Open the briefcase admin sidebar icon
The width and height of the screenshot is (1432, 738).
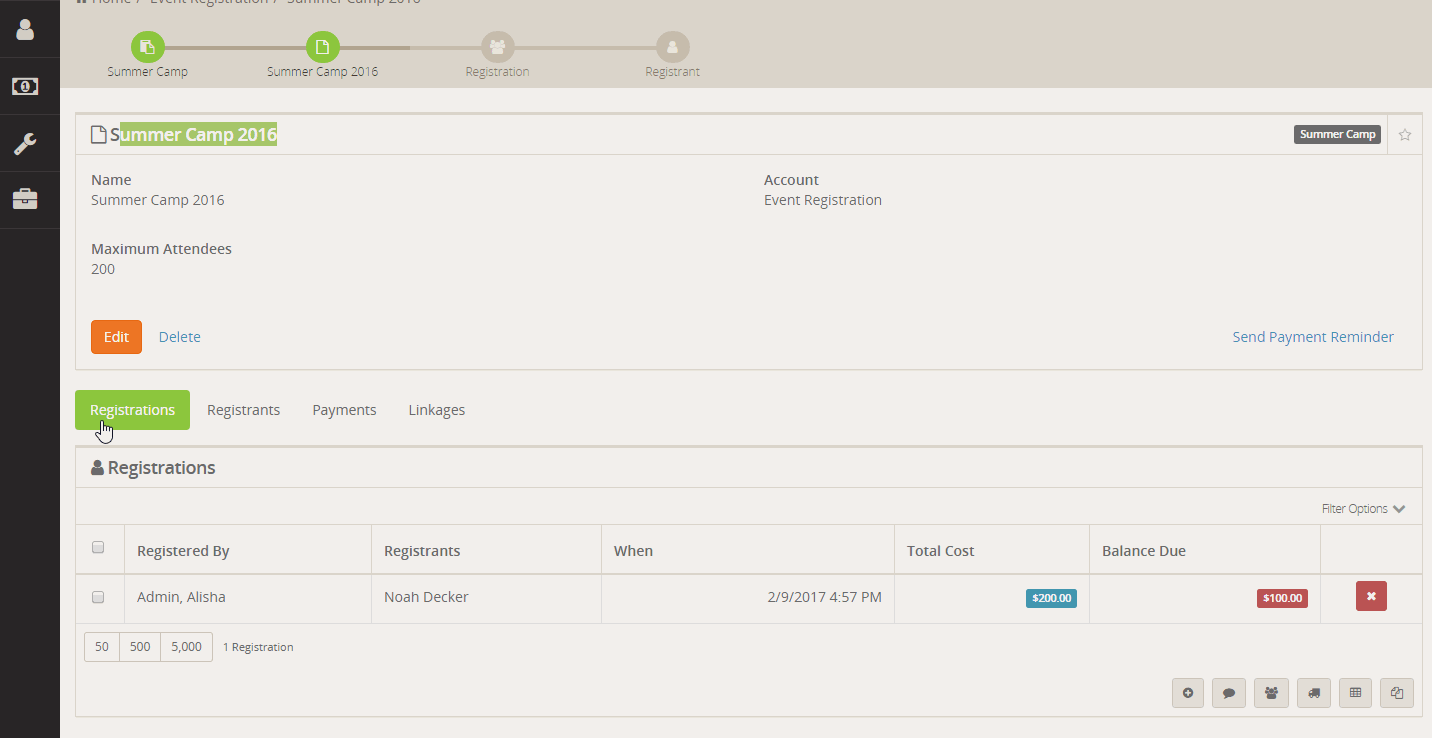click(25, 200)
